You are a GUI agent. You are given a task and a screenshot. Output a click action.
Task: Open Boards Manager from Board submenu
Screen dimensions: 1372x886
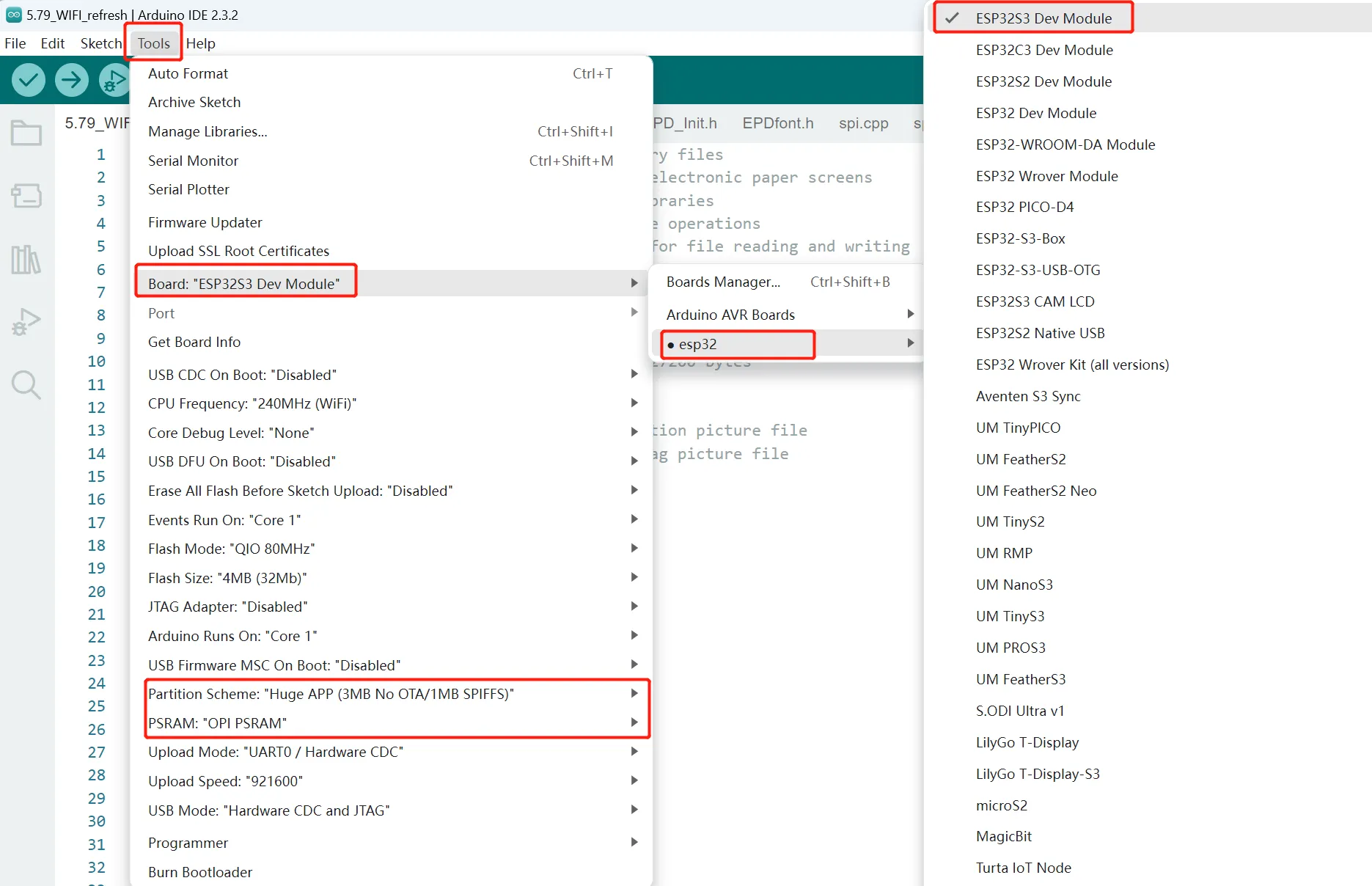point(787,282)
